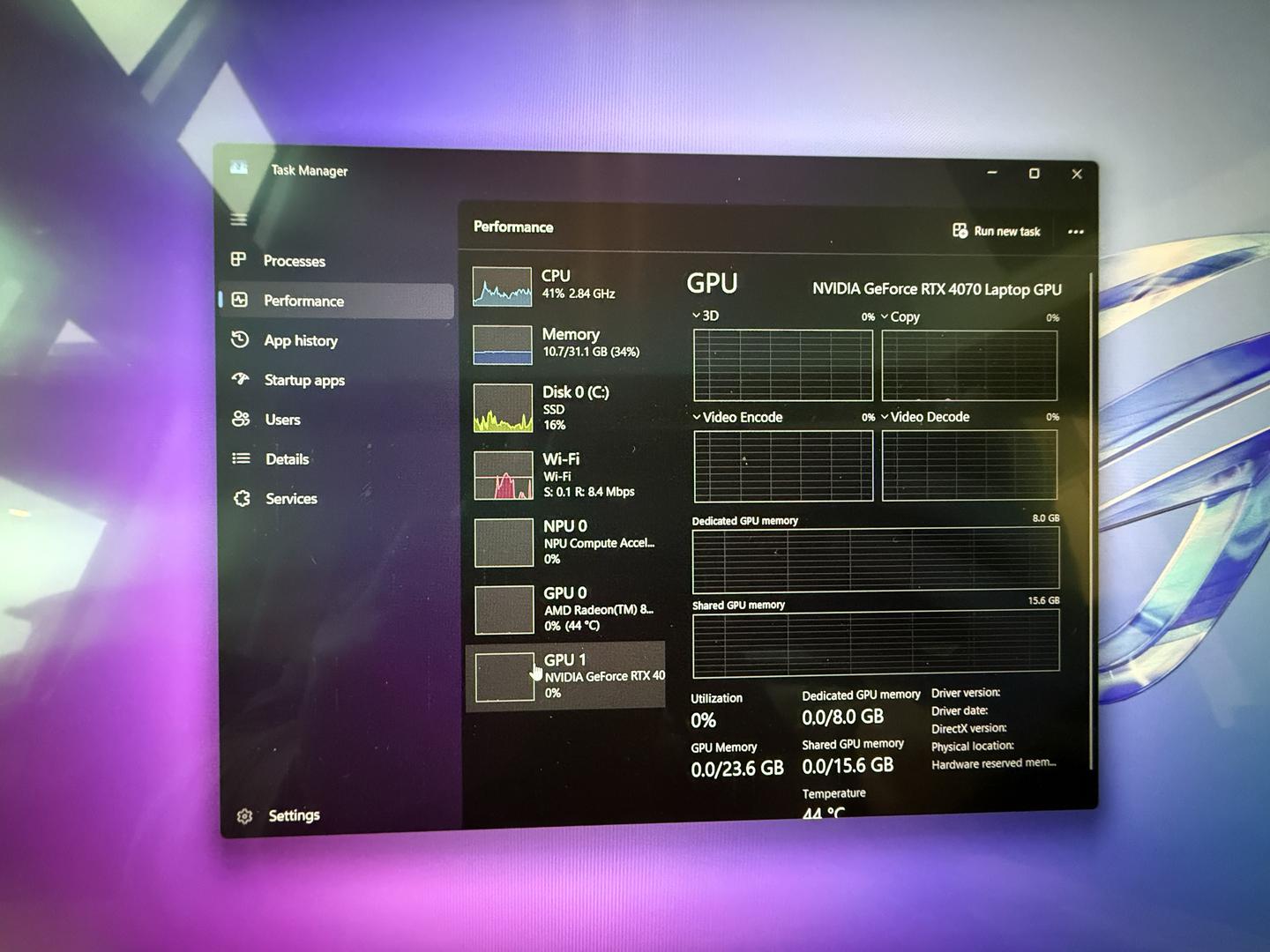Screen dimensions: 1270x952
Task: Select the CPU performance item
Action: 567,286
